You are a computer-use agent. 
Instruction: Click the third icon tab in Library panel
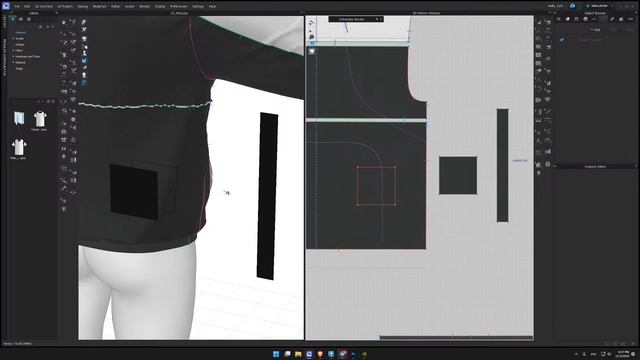29,19
